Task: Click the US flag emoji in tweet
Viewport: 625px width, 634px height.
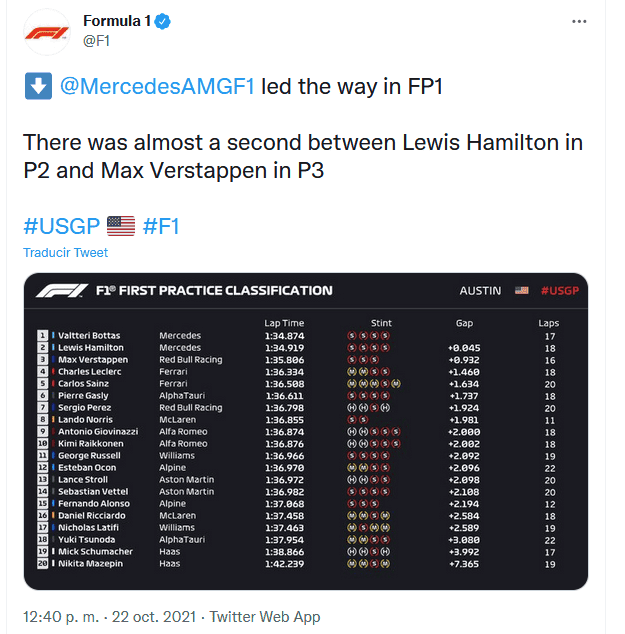Action: click(x=120, y=226)
